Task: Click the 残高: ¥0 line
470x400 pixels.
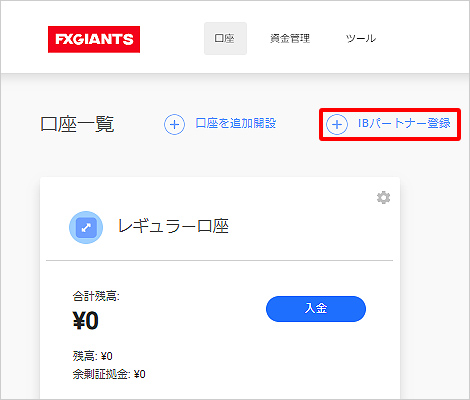Action: (x=93, y=356)
